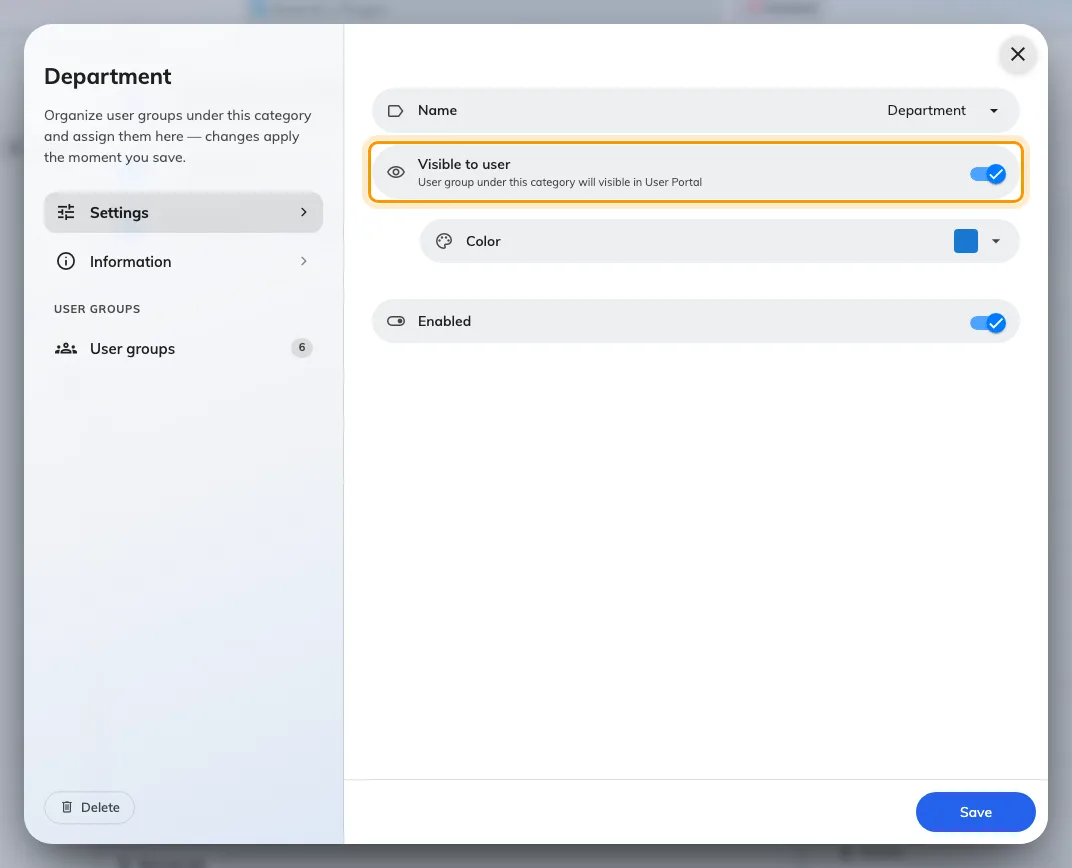Click the Settings sliders icon

66,213
